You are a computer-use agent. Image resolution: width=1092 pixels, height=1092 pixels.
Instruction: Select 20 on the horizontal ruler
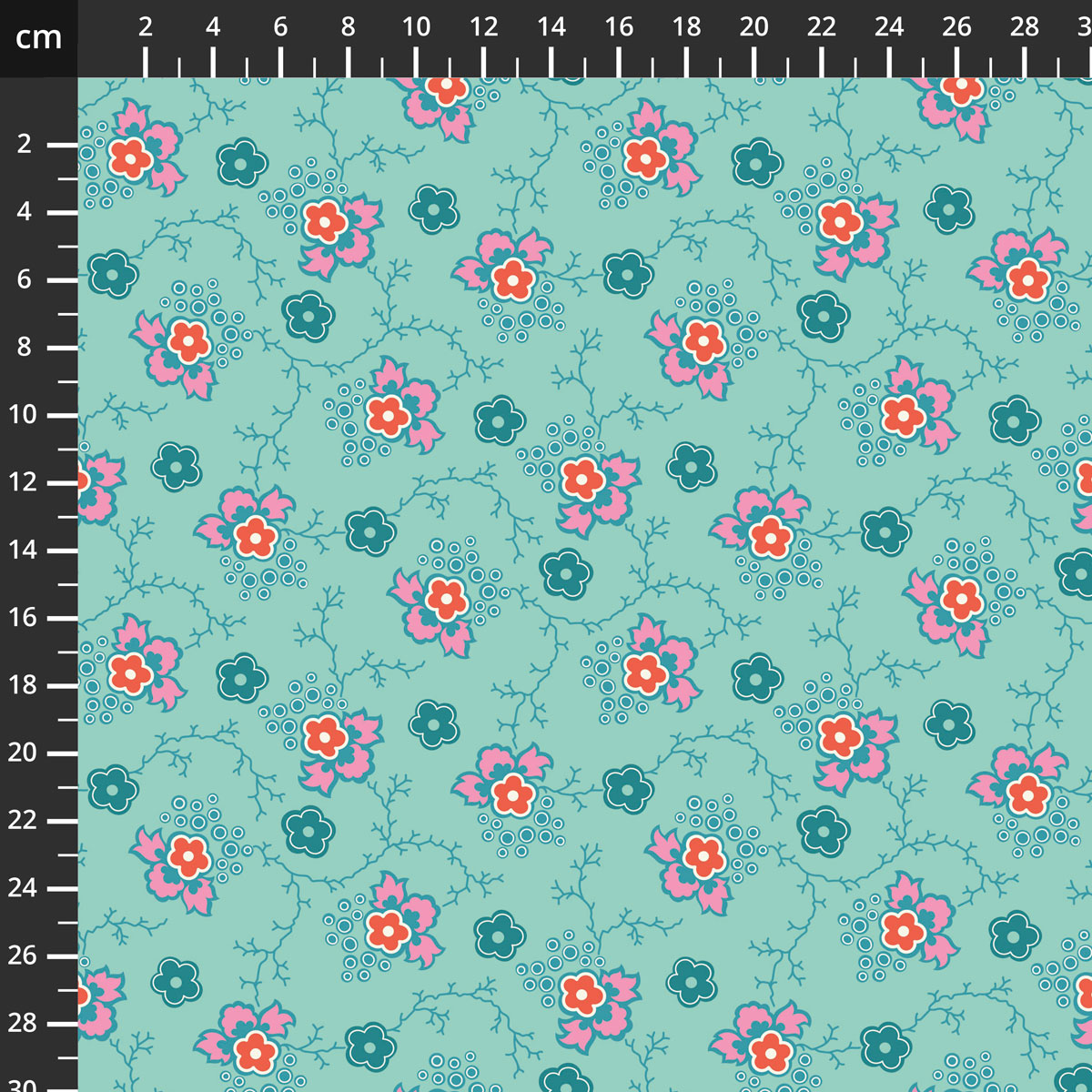tap(753, 27)
